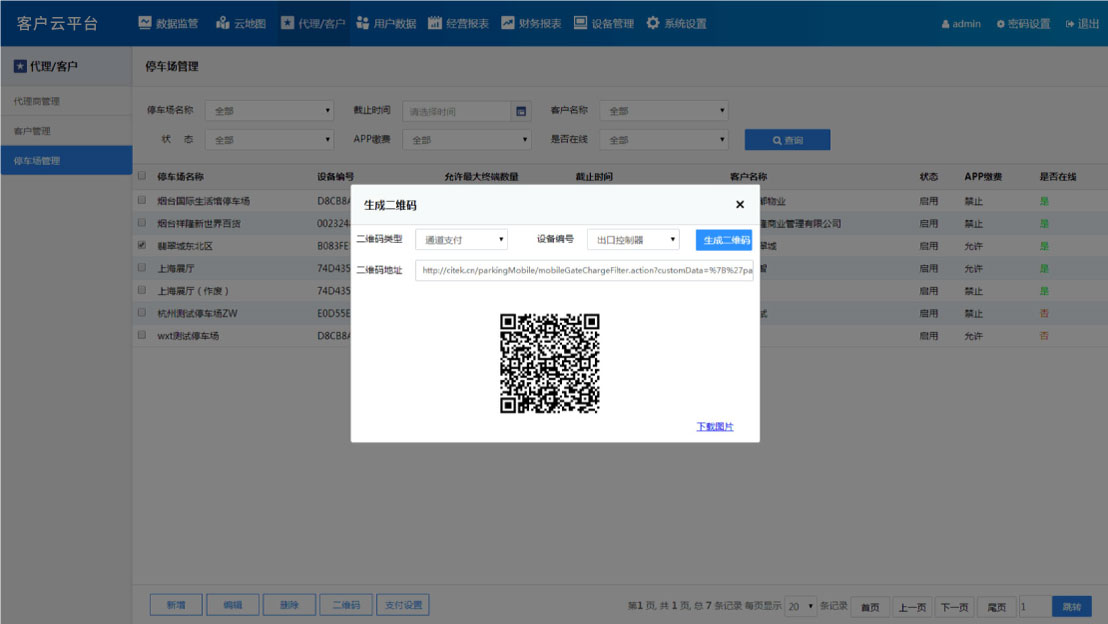Open the 状态 filter dropdown
This screenshot has width=1108, height=624.
coord(269,140)
